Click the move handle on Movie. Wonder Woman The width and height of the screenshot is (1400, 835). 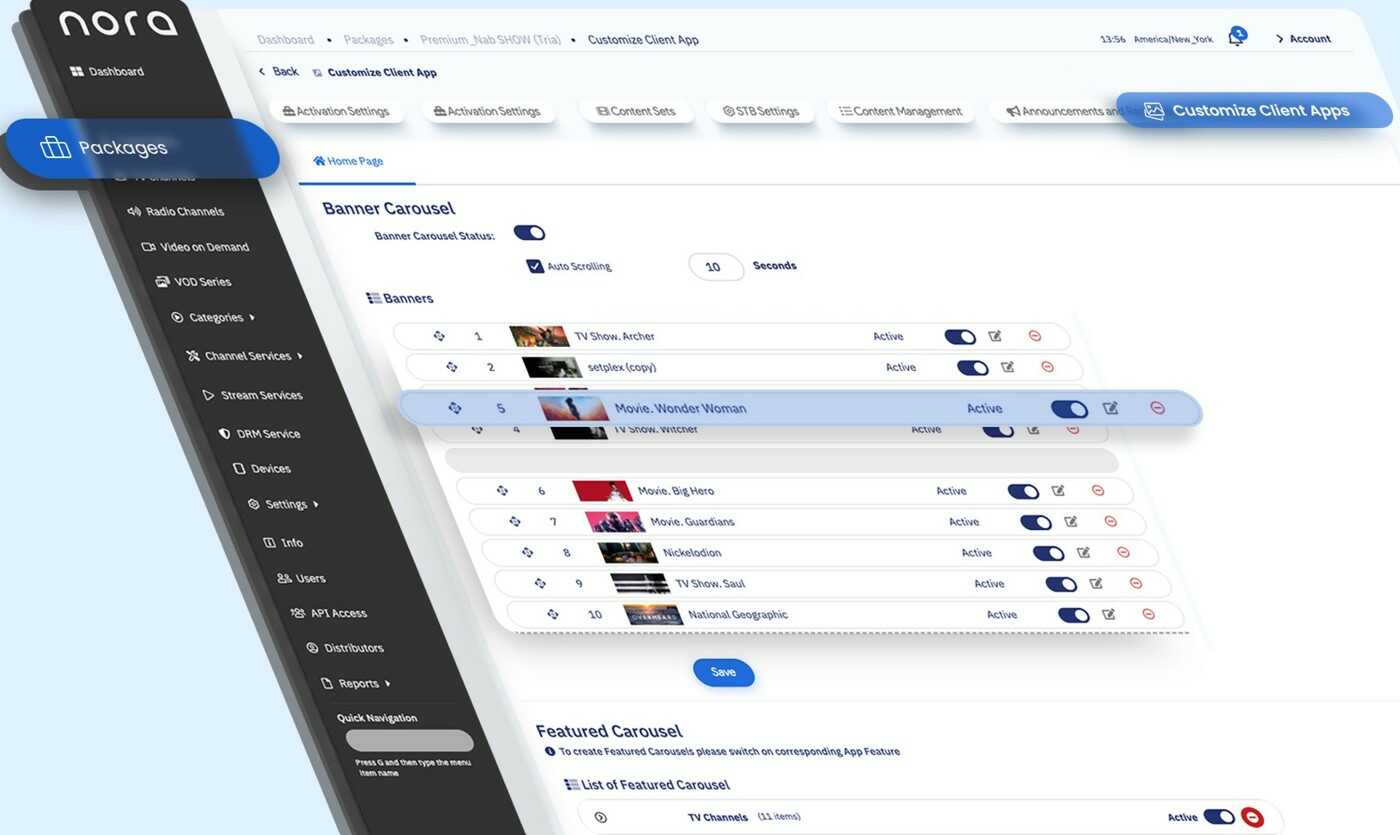tap(455, 408)
